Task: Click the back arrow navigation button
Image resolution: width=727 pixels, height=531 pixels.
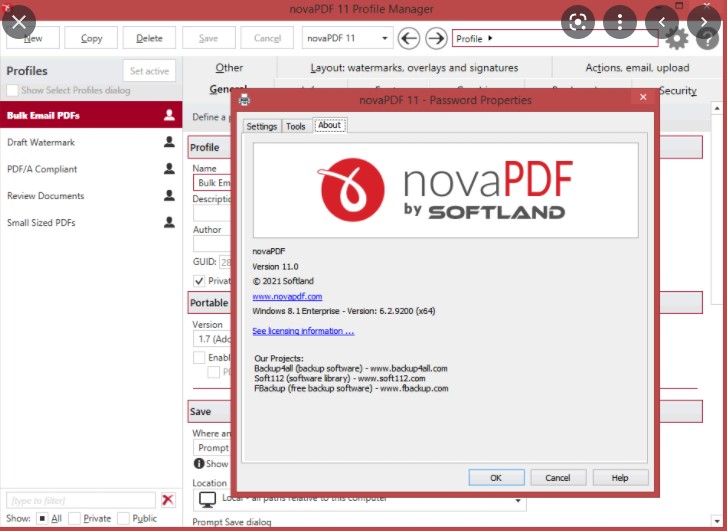Action: pyautogui.click(x=409, y=38)
